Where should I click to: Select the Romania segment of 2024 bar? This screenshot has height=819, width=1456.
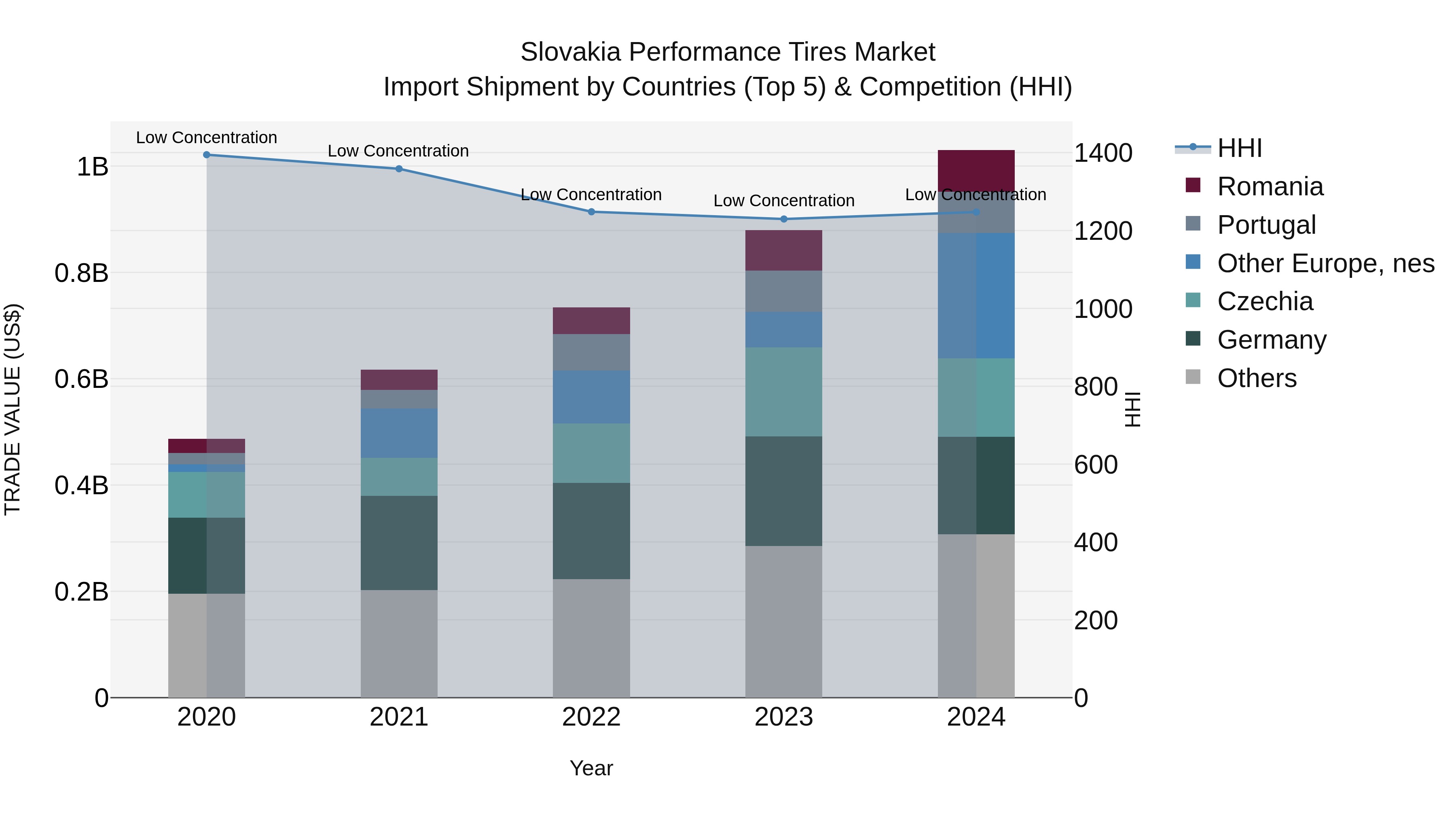click(x=976, y=171)
